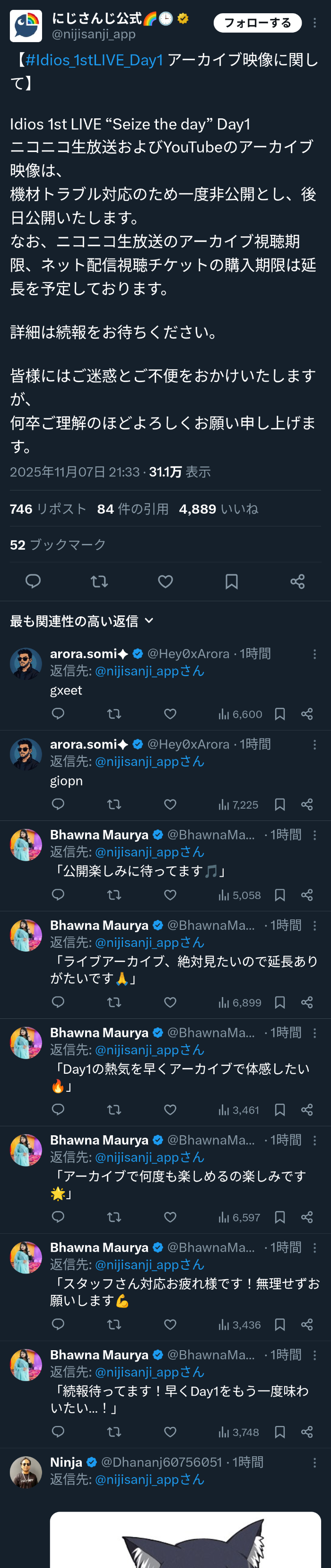Viewport: 331px width, 1568px height.
Task: Bookmark the main nijisanji post
Action: coord(231,581)
